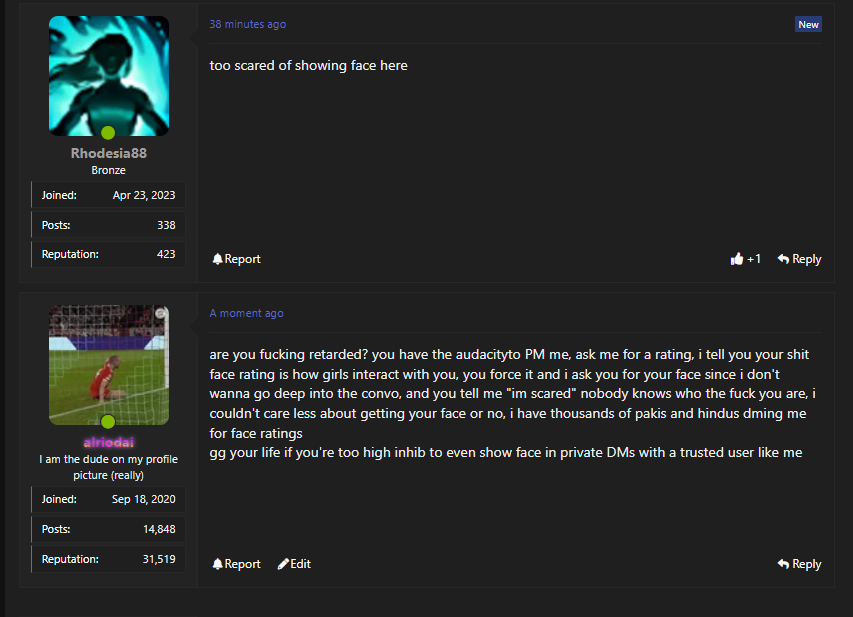Click the bell icon on Rhodesia88's Report link

click(218, 259)
